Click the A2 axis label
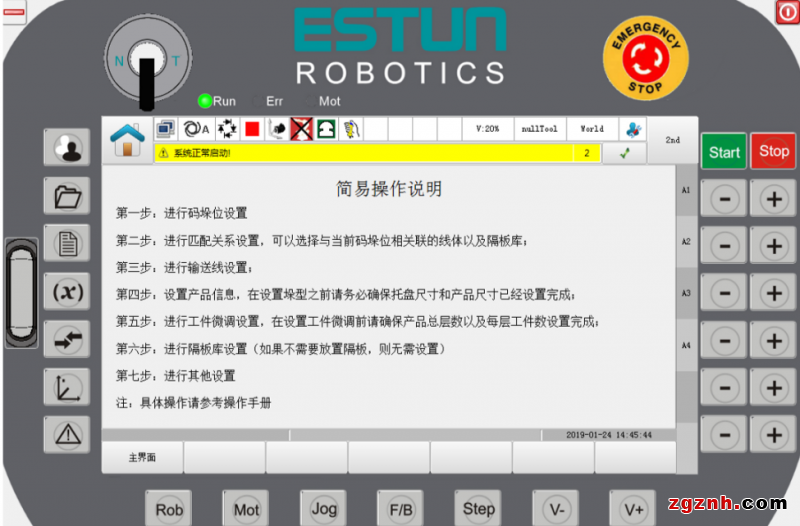Screen dimensions: 800x526 pos(686,241)
